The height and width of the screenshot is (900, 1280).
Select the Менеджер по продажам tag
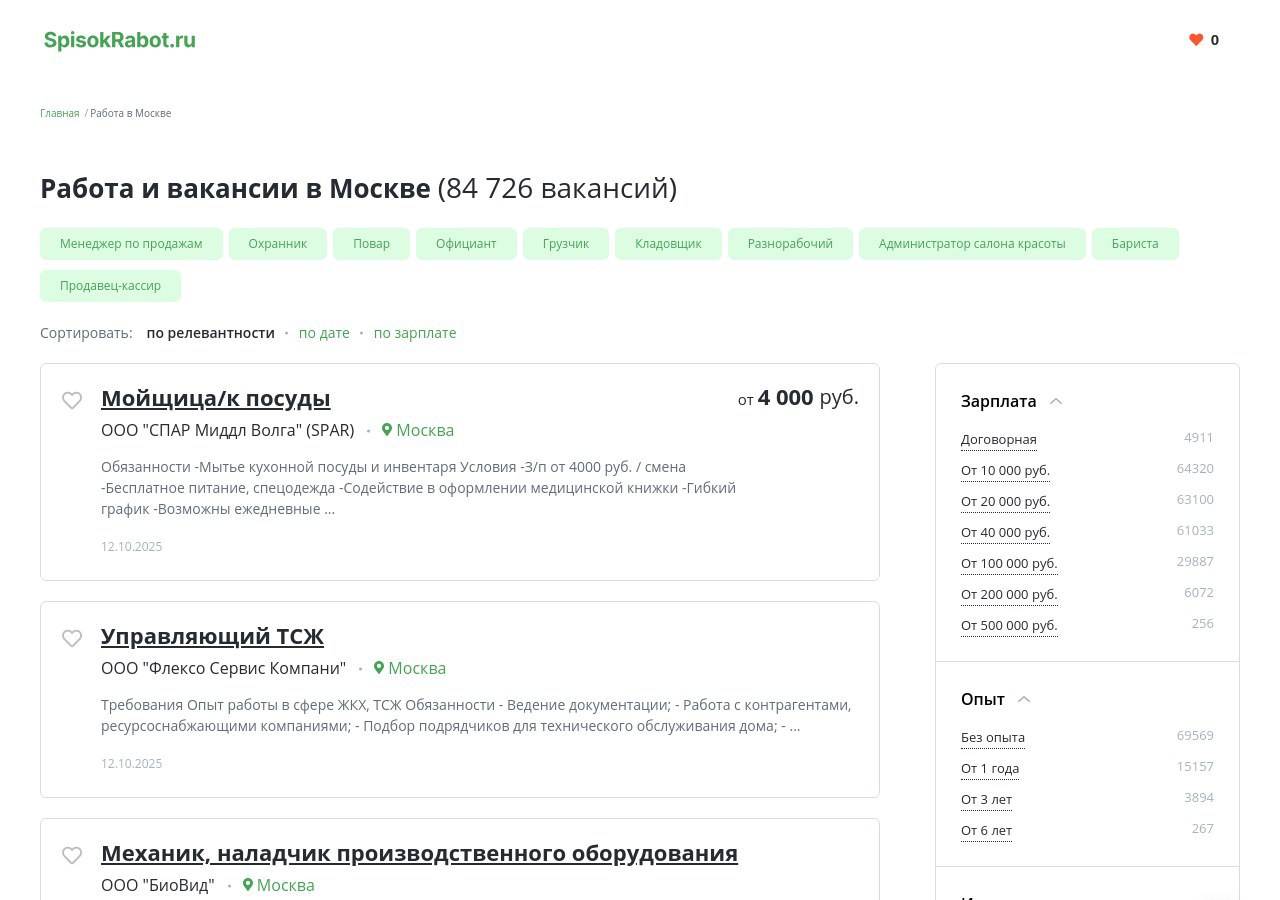(x=131, y=244)
